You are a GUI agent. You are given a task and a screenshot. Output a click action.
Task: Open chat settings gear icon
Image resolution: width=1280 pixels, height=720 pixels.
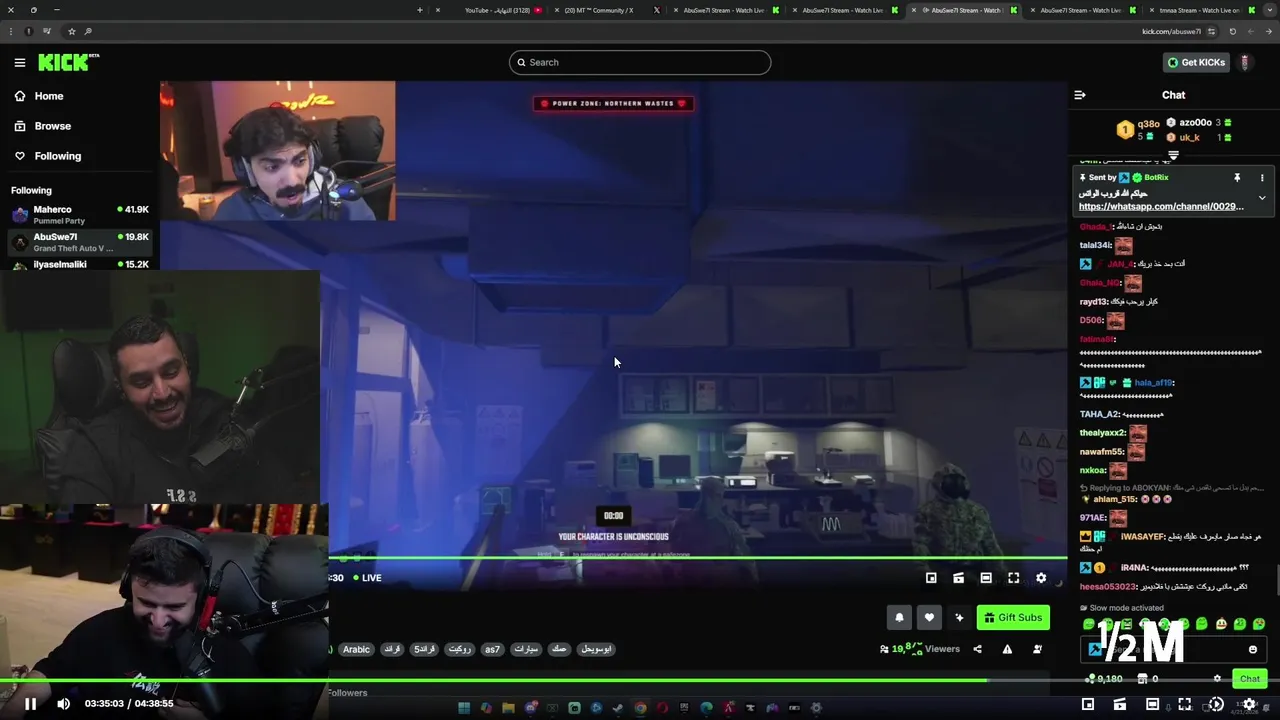(x=1217, y=678)
